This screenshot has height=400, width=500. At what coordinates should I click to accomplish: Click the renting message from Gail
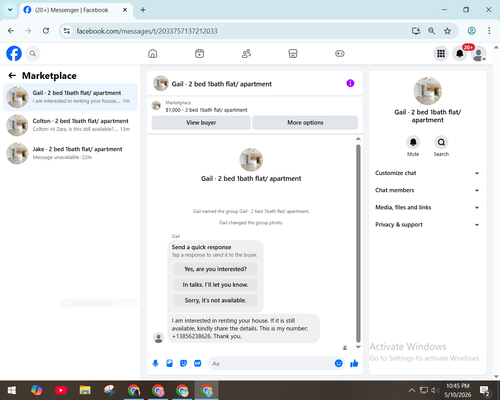[243, 328]
